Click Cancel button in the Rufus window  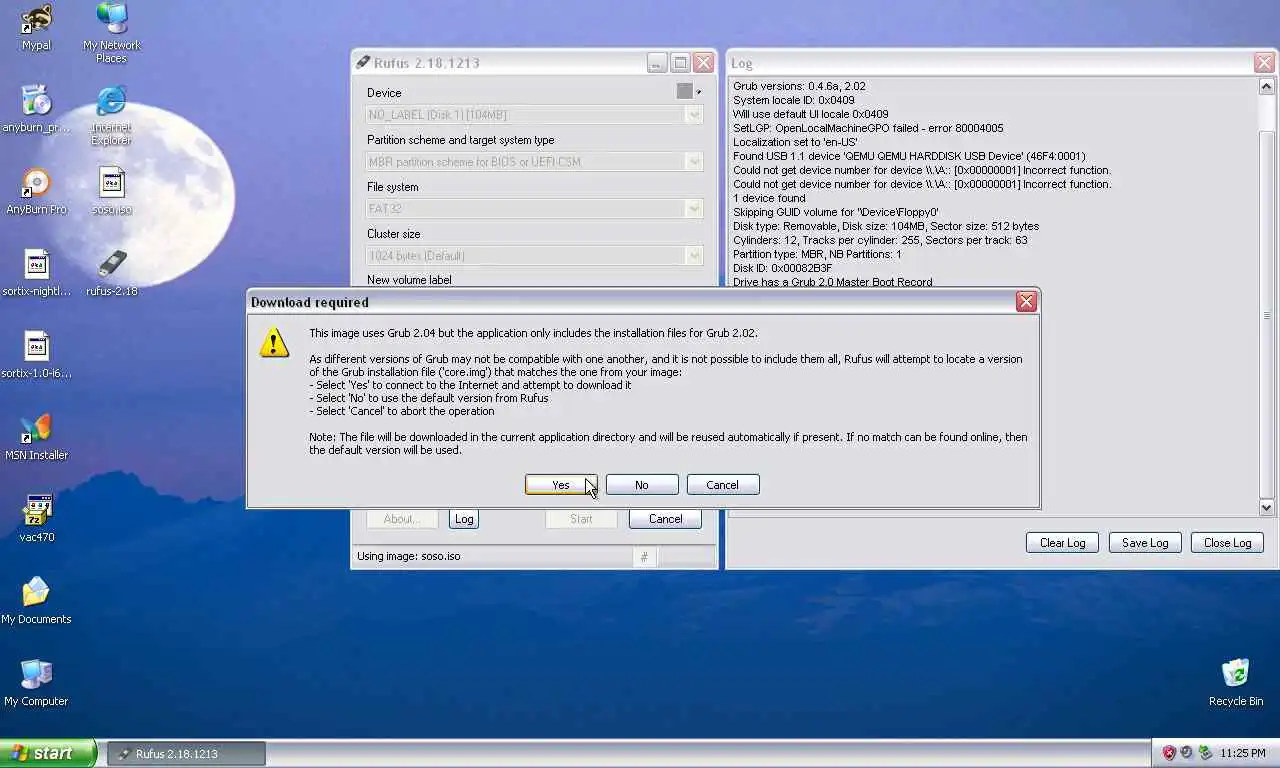coord(665,519)
